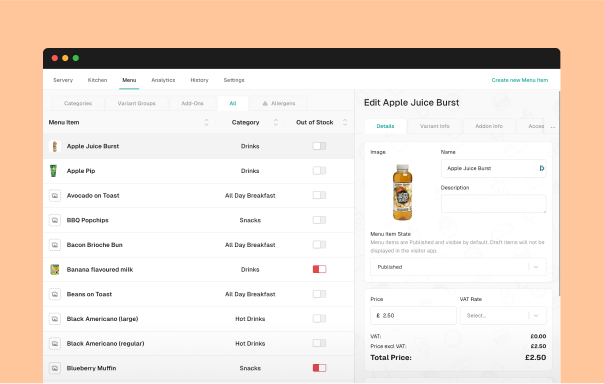Click the Banana flavoured milk thumbnail icon
Image resolution: width=604 pixels, height=384 pixels.
(x=55, y=270)
